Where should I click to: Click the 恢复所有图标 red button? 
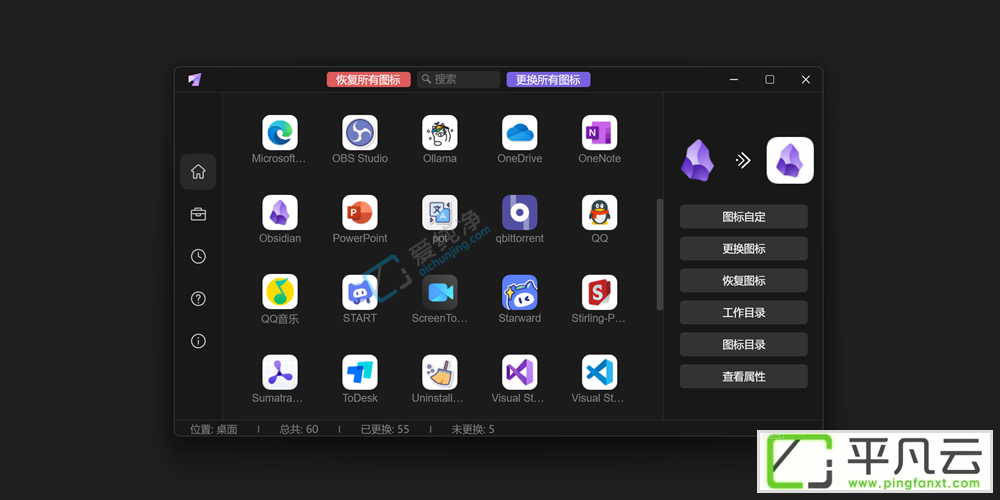pos(369,80)
